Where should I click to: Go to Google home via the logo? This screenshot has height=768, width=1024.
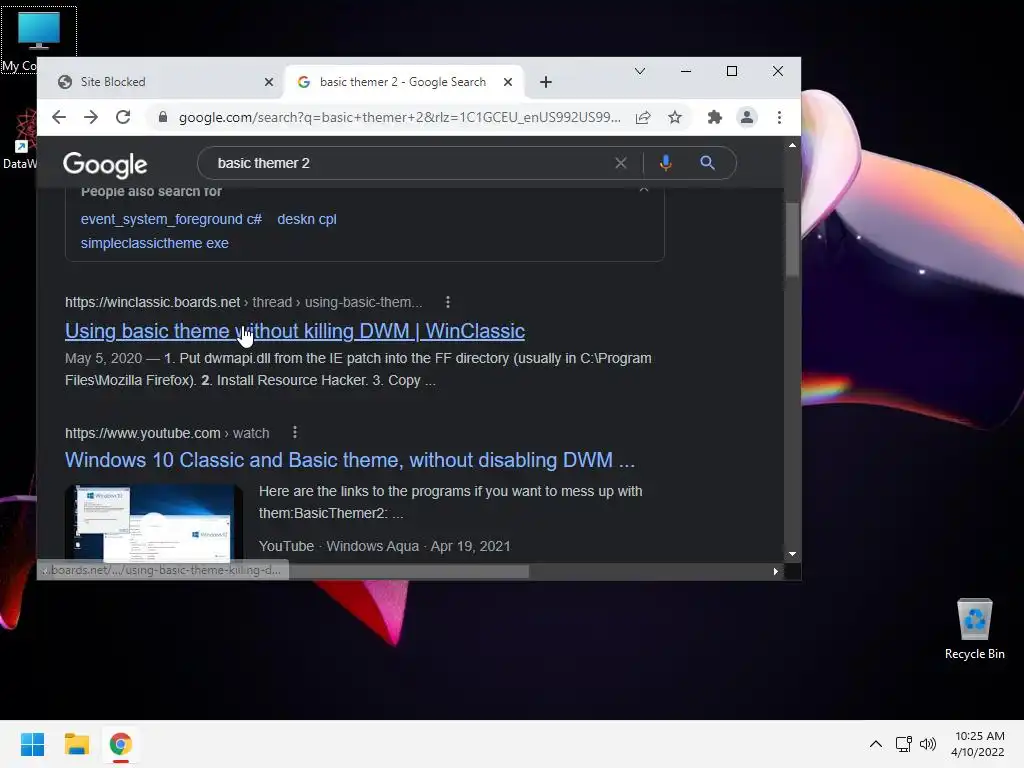click(105, 165)
